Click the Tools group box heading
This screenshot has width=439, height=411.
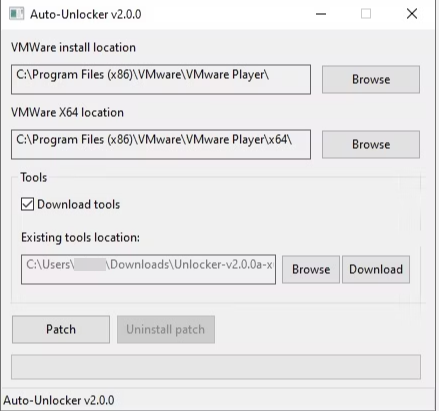tap(34, 177)
